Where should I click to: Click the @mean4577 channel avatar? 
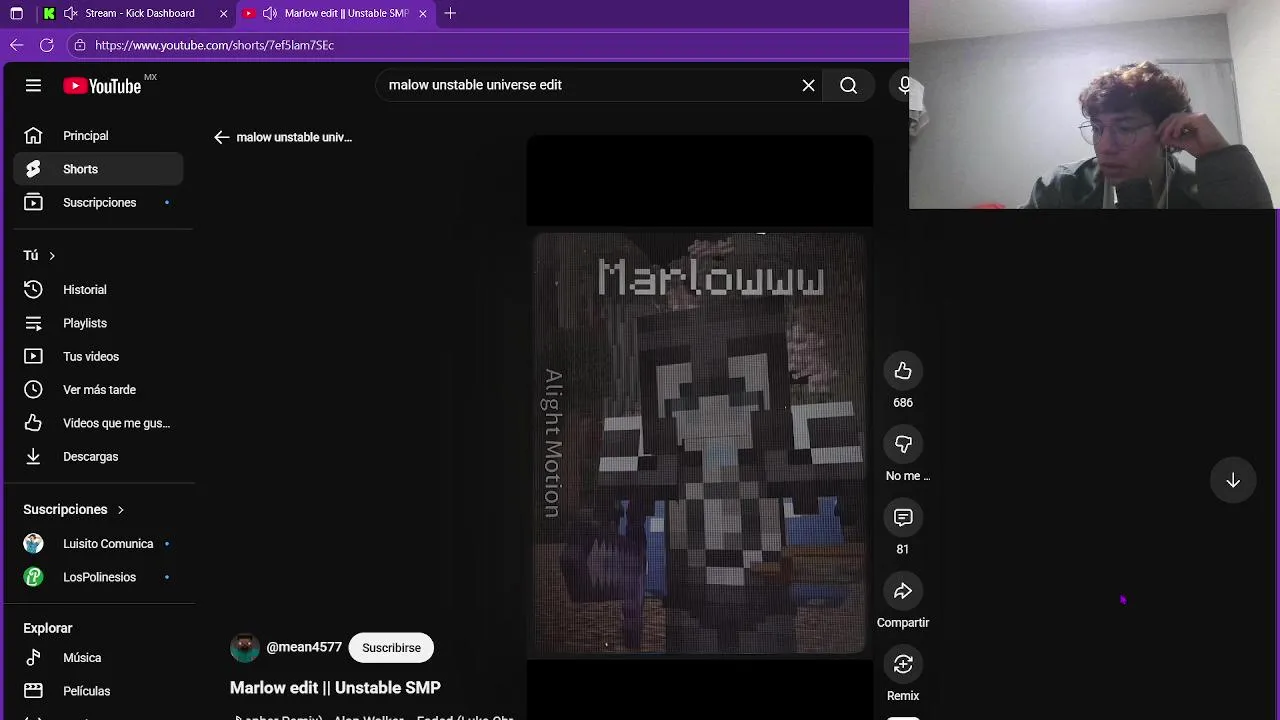point(245,648)
